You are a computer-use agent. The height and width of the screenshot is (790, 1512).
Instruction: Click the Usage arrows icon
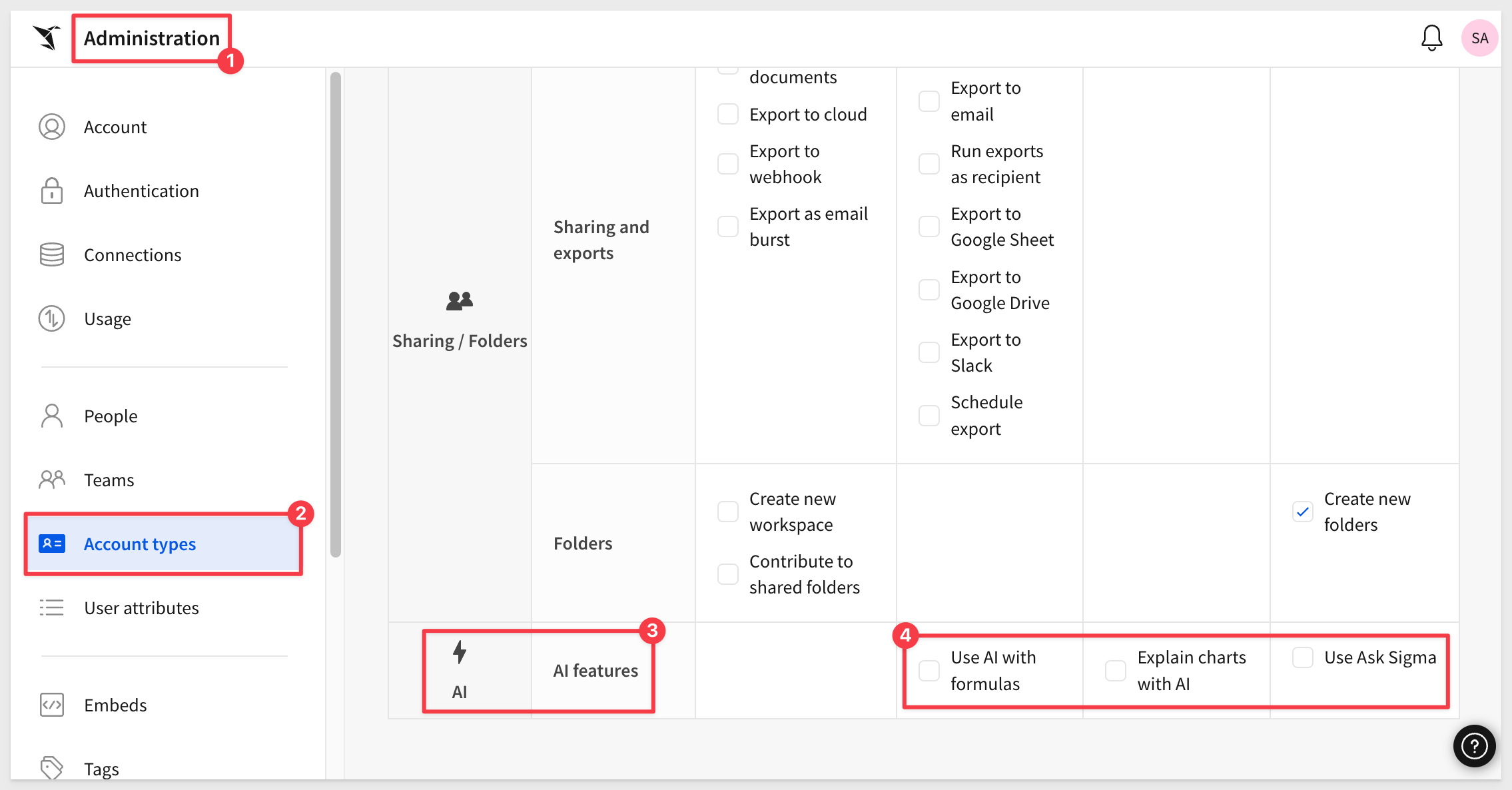(x=52, y=318)
